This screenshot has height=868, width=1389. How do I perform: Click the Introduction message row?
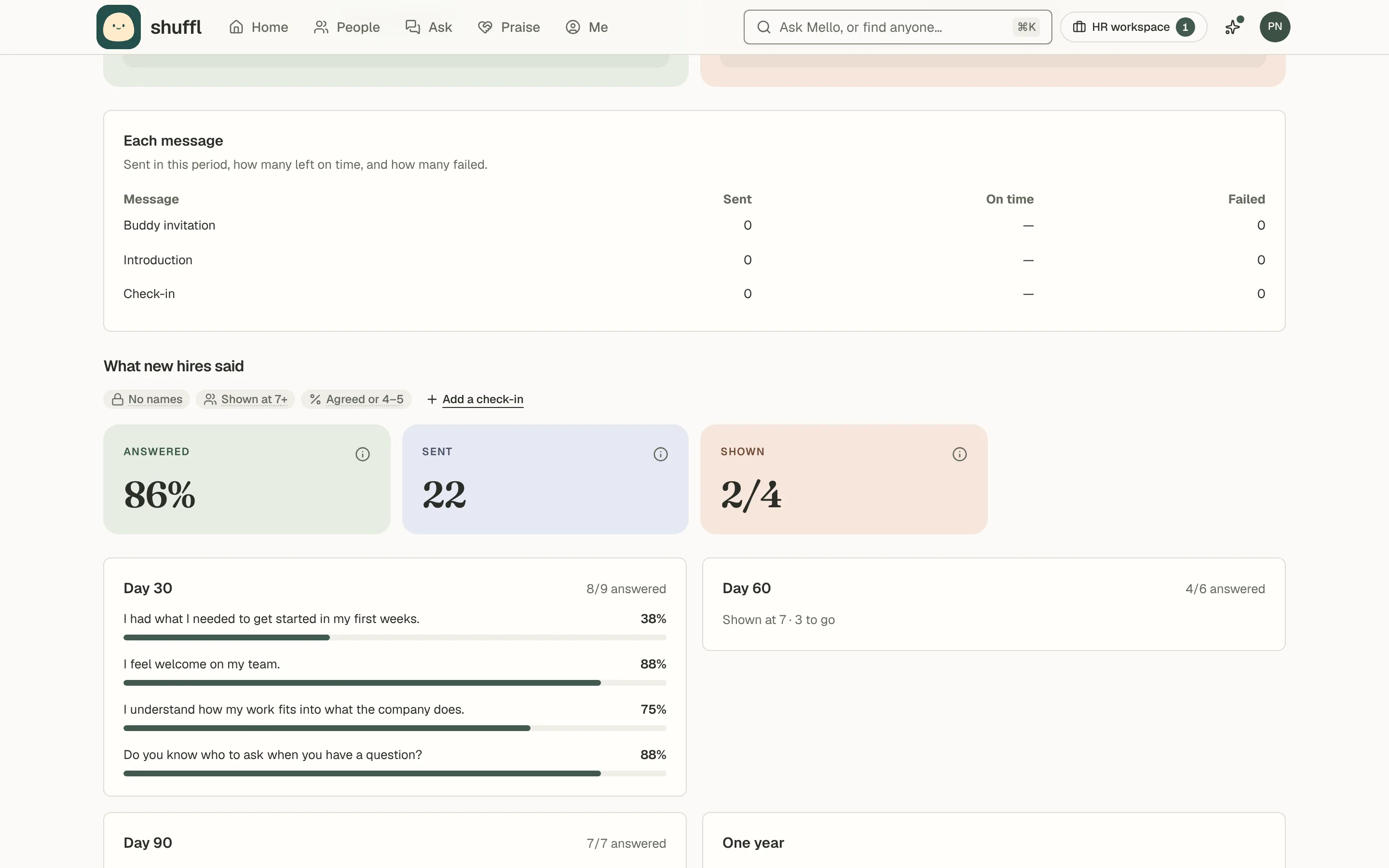[x=694, y=260]
